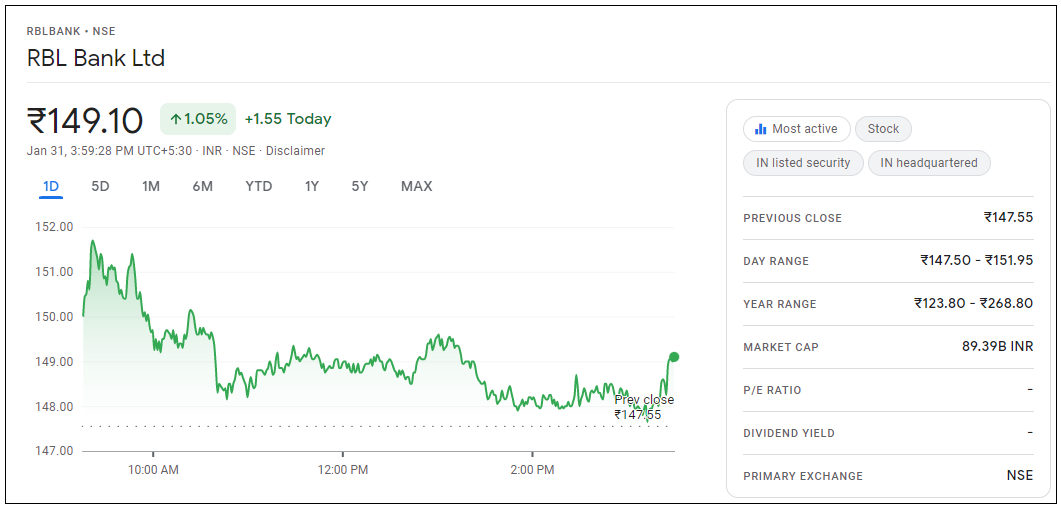
Task: Click the ₹123.80 - ₹268.80 year range value
Action: pyautogui.click(x=973, y=303)
